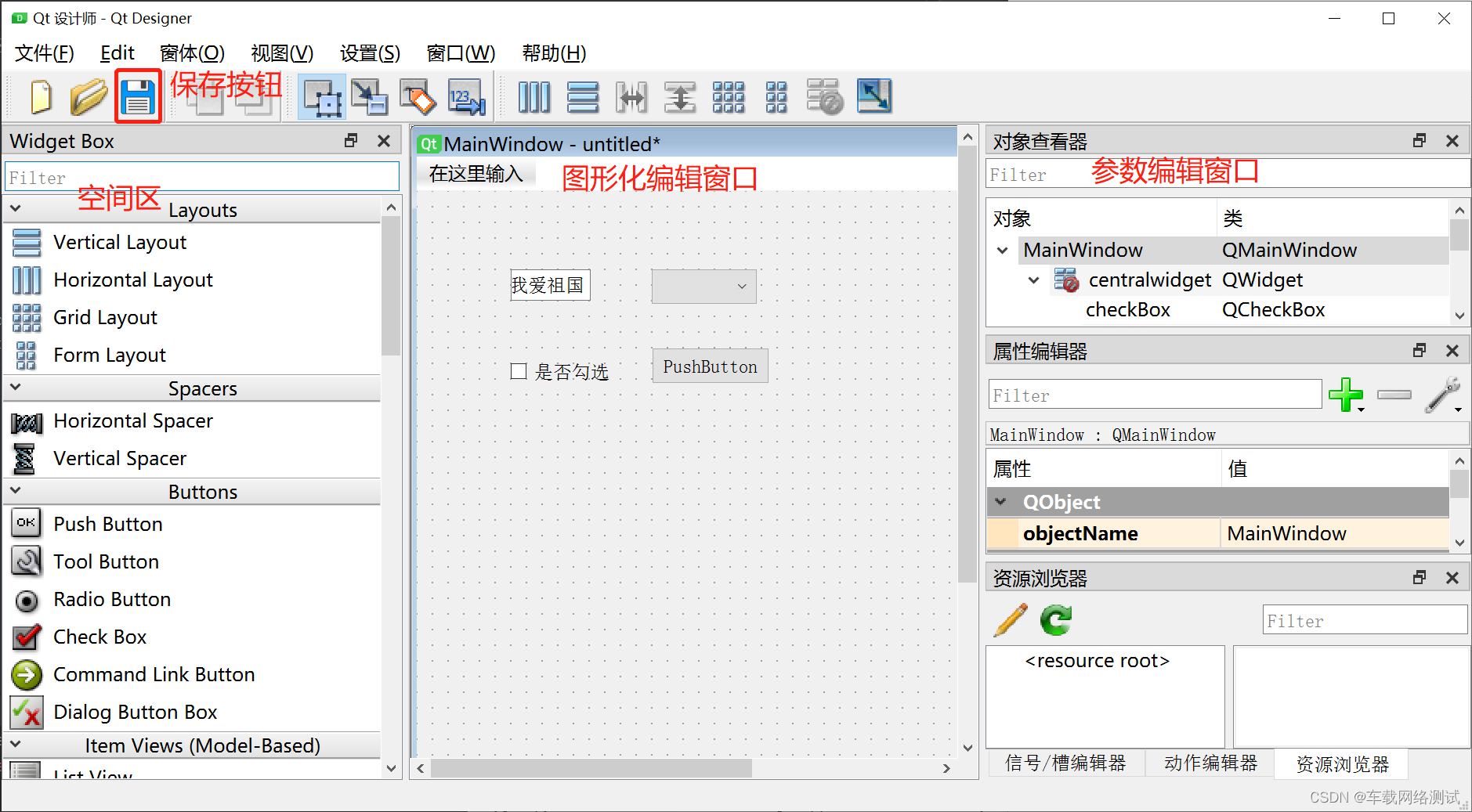Select Check Box widget in Widget Box
The image size is (1472, 812).
(x=99, y=637)
